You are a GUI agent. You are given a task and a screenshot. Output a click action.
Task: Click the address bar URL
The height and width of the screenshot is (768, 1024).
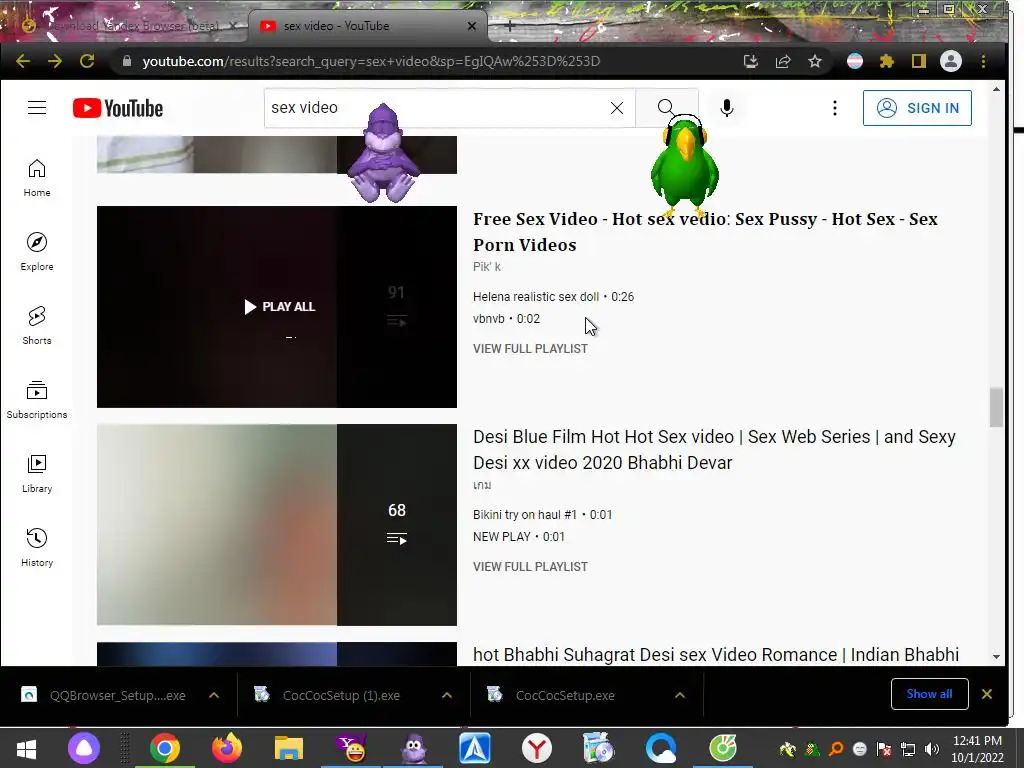[371, 61]
